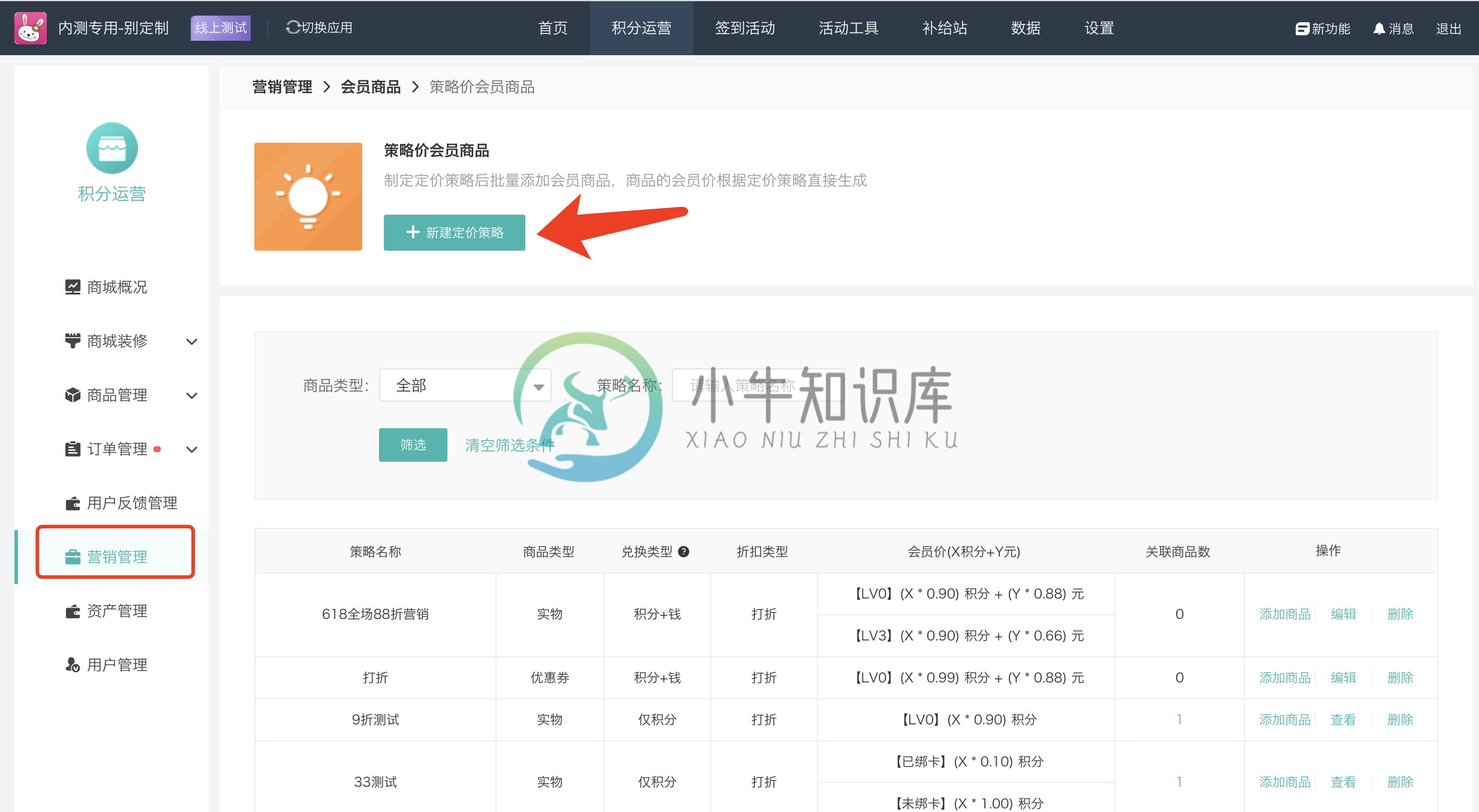1479x812 pixels.
Task: Open the 商品类型 dropdown
Action: [x=465, y=385]
